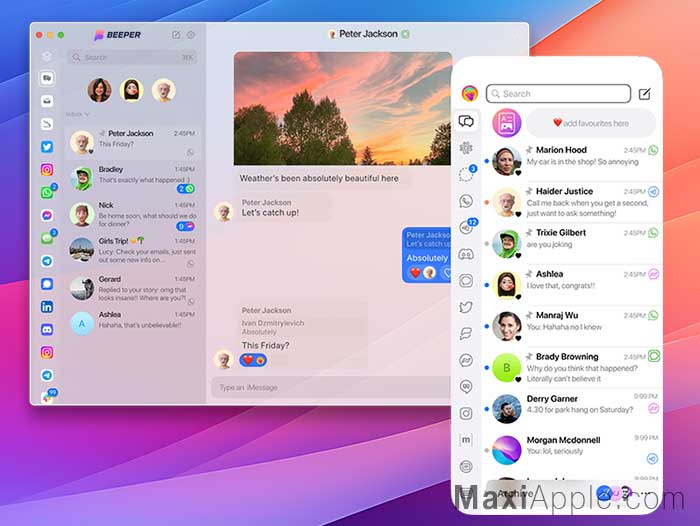Open the first favourite avatar with dark hair

100,90
